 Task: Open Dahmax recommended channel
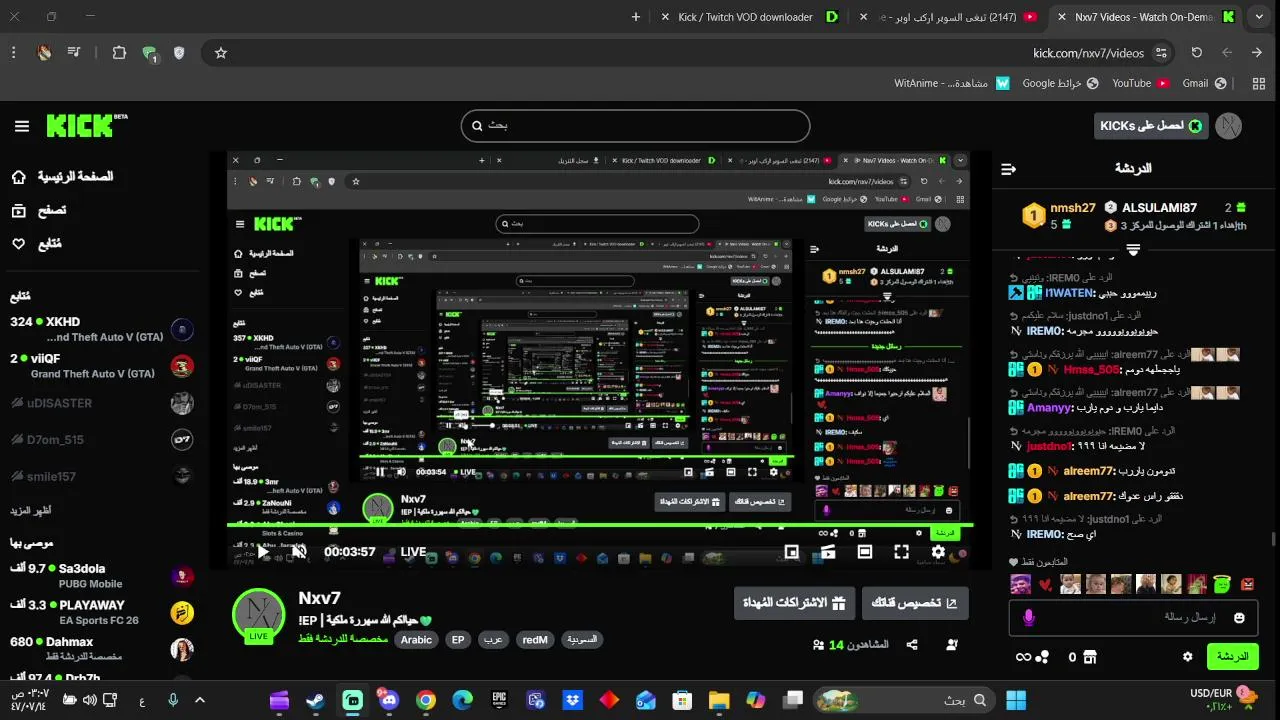(100, 648)
